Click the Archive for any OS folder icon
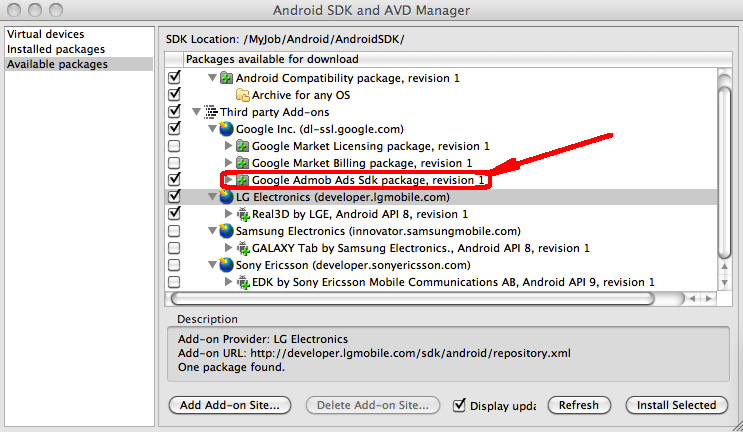This screenshot has height=432, width=743. [242, 95]
